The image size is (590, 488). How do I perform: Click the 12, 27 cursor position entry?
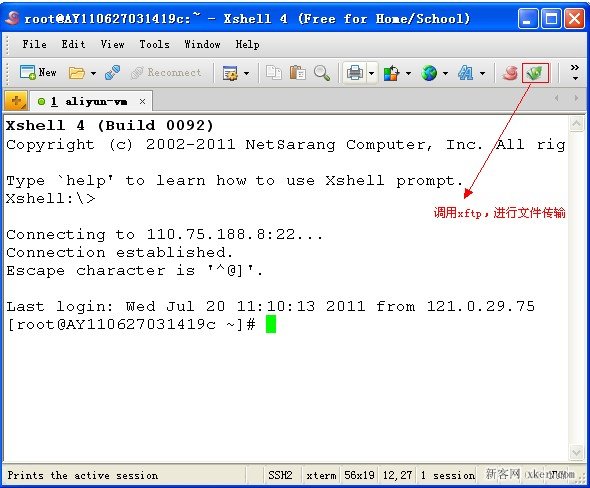pos(397,475)
